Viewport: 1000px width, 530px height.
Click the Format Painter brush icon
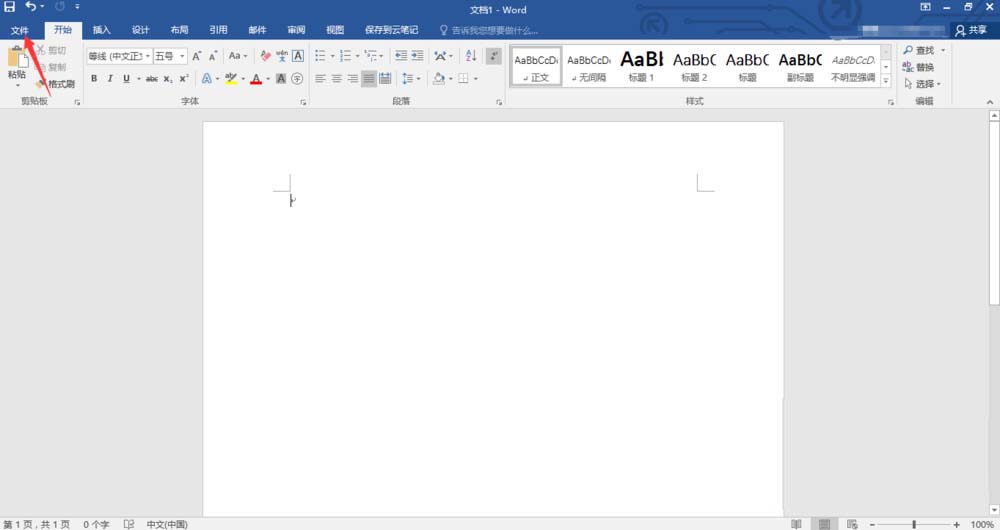(41, 84)
